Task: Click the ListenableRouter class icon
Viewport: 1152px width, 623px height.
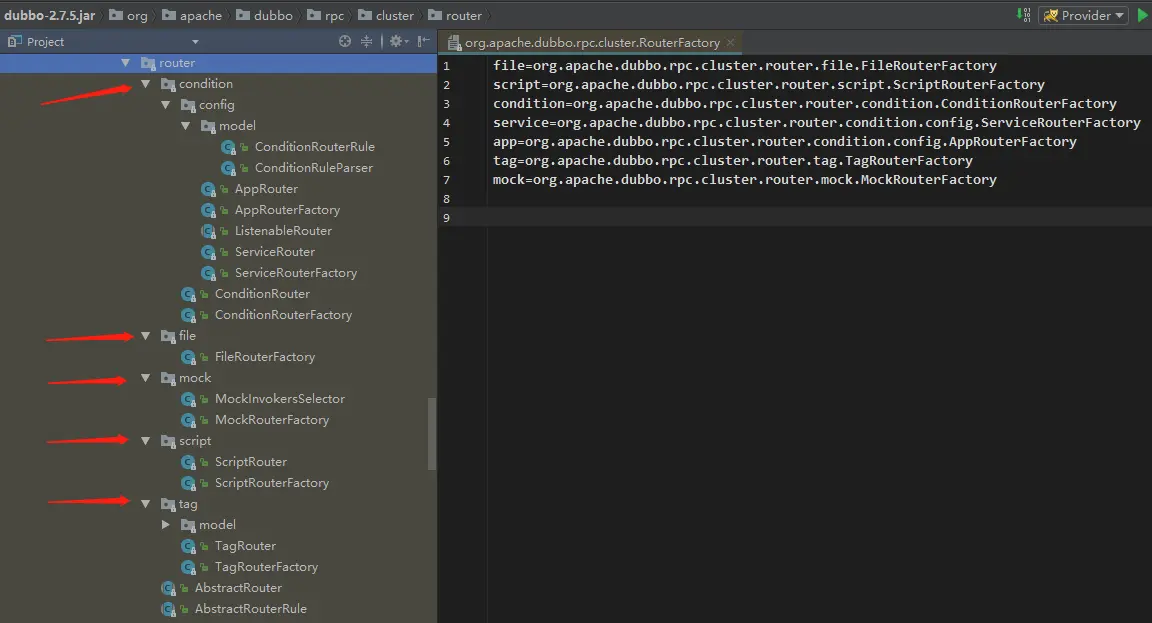Action: pyautogui.click(x=209, y=231)
